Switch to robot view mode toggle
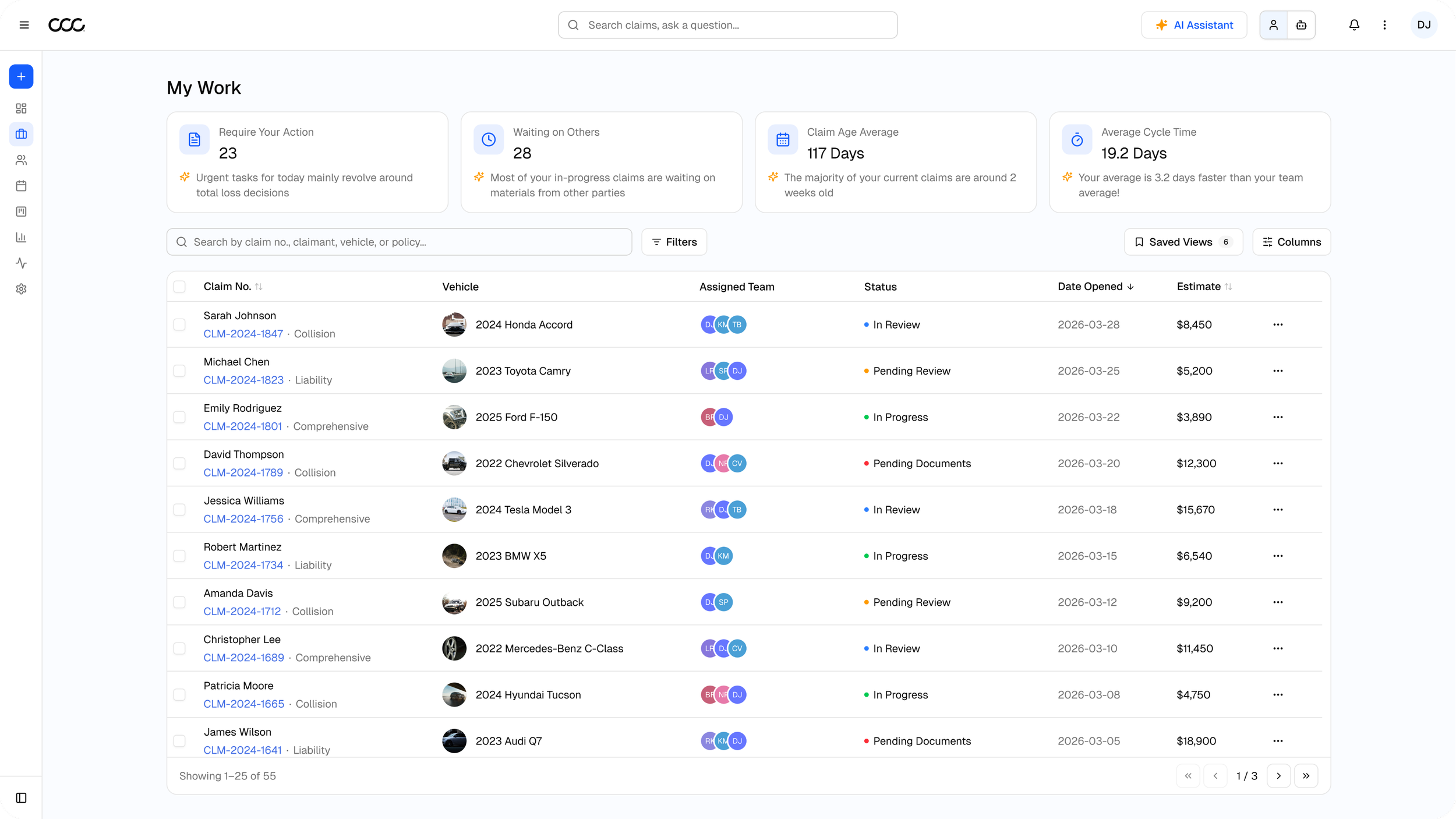 pos(1301,25)
